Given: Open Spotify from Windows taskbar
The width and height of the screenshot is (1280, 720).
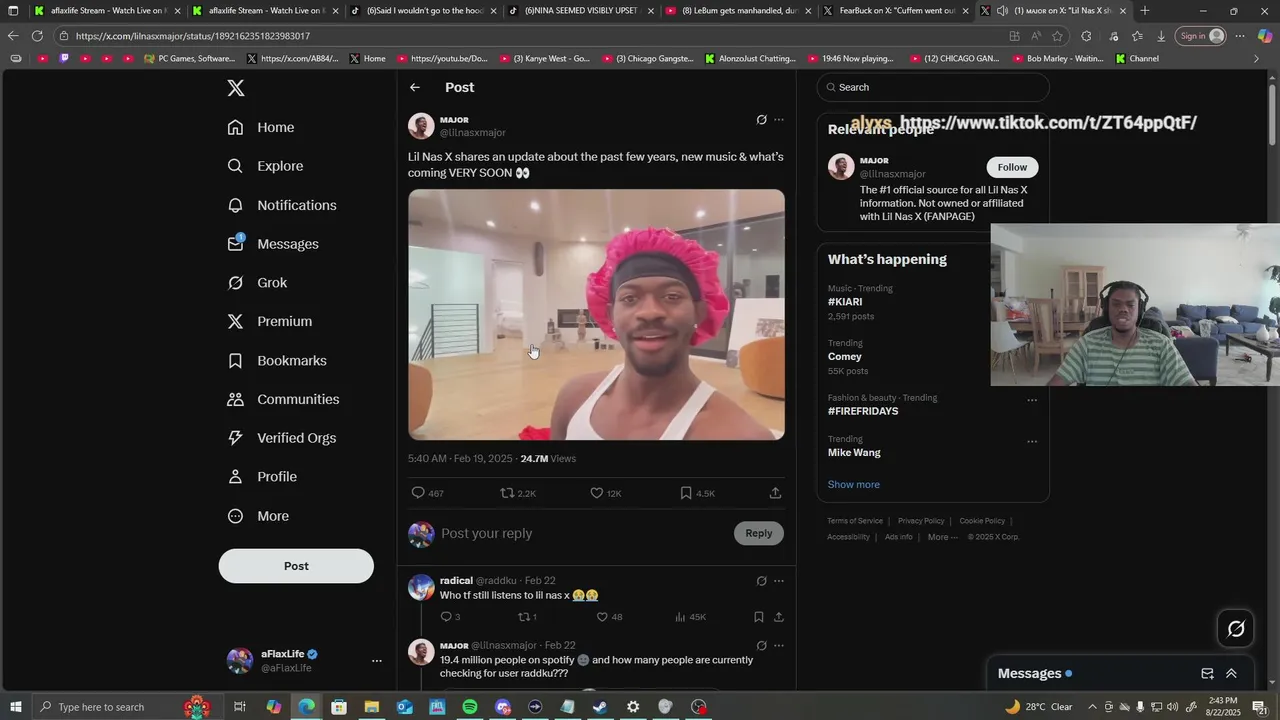Looking at the screenshot, I should tap(470, 707).
